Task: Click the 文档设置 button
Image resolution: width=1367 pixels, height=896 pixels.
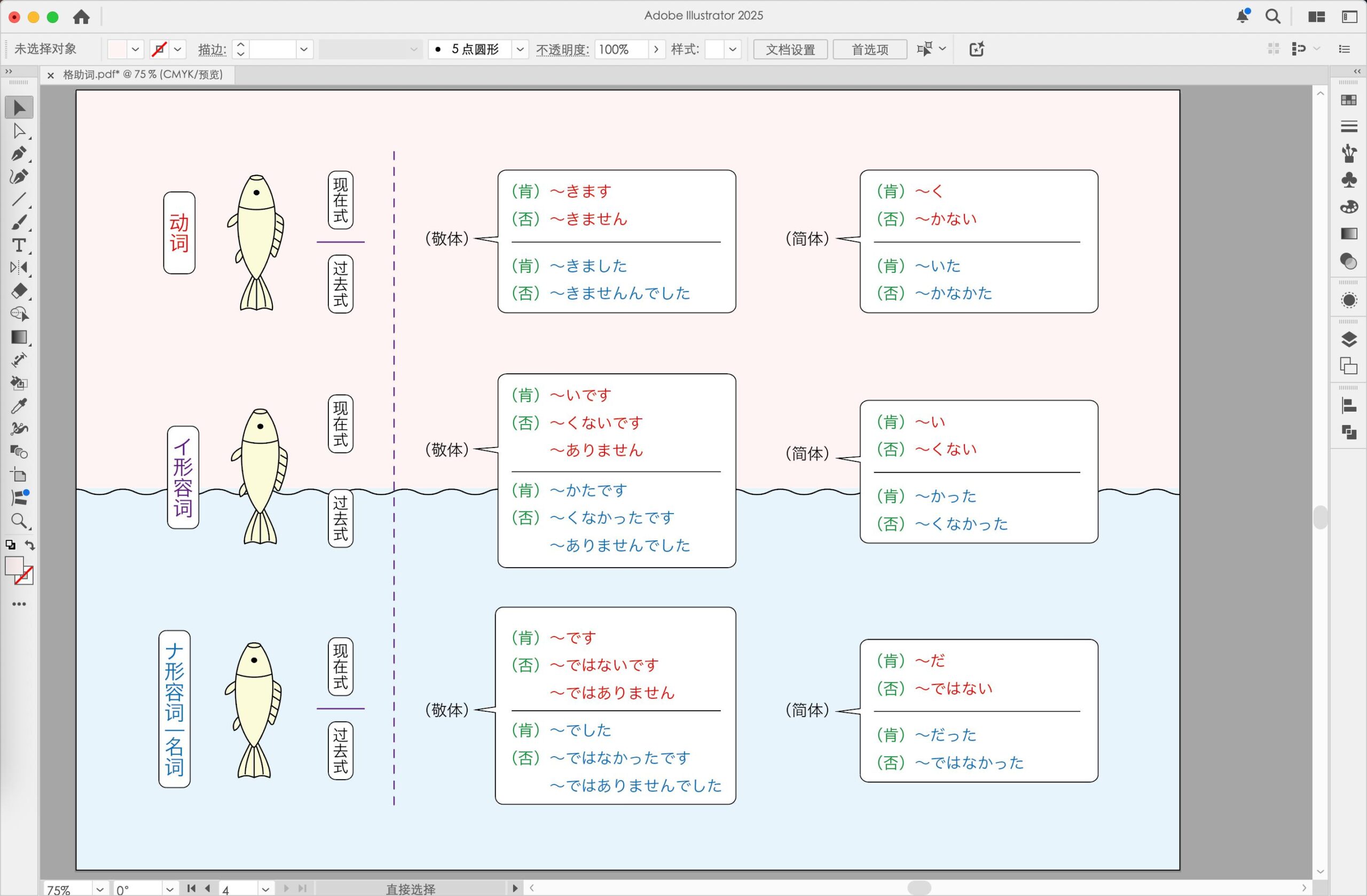Action: coord(790,50)
